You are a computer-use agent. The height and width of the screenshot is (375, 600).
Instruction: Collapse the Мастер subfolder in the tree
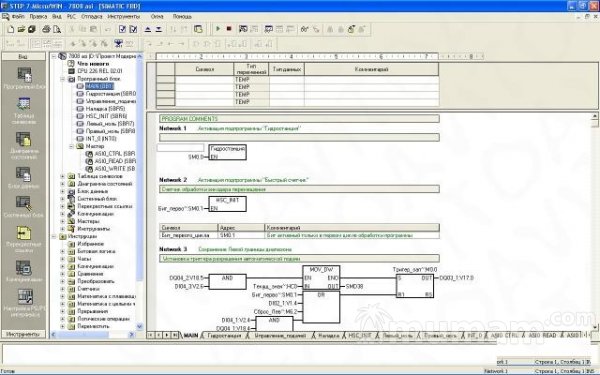click(x=72, y=146)
